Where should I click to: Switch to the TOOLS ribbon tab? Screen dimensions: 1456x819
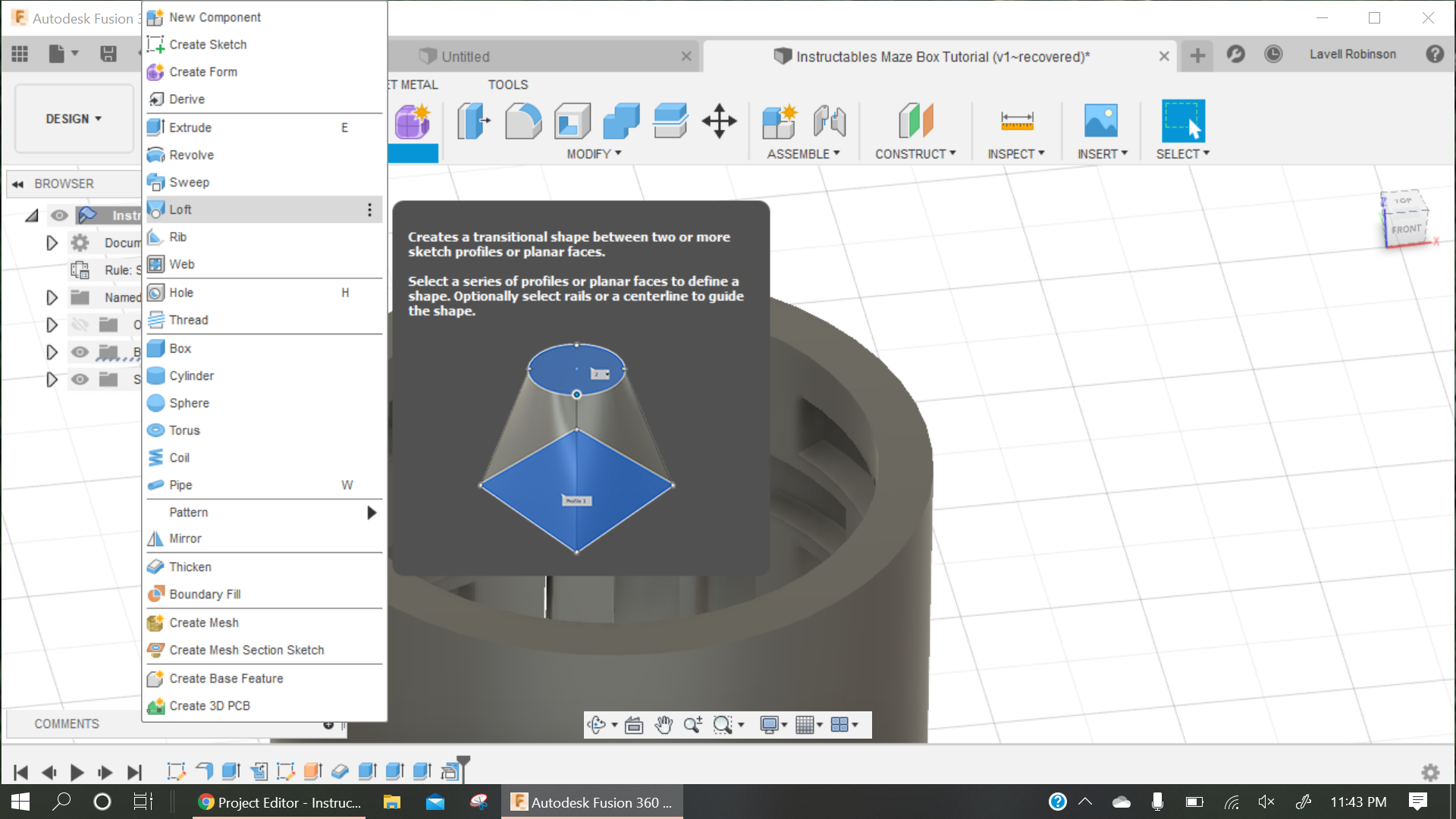(x=507, y=84)
